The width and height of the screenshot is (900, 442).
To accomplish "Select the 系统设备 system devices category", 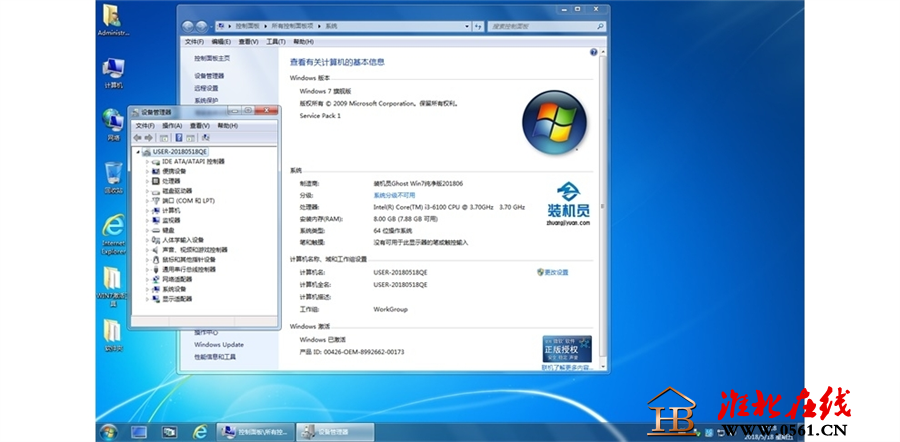I will pyautogui.click(x=174, y=289).
